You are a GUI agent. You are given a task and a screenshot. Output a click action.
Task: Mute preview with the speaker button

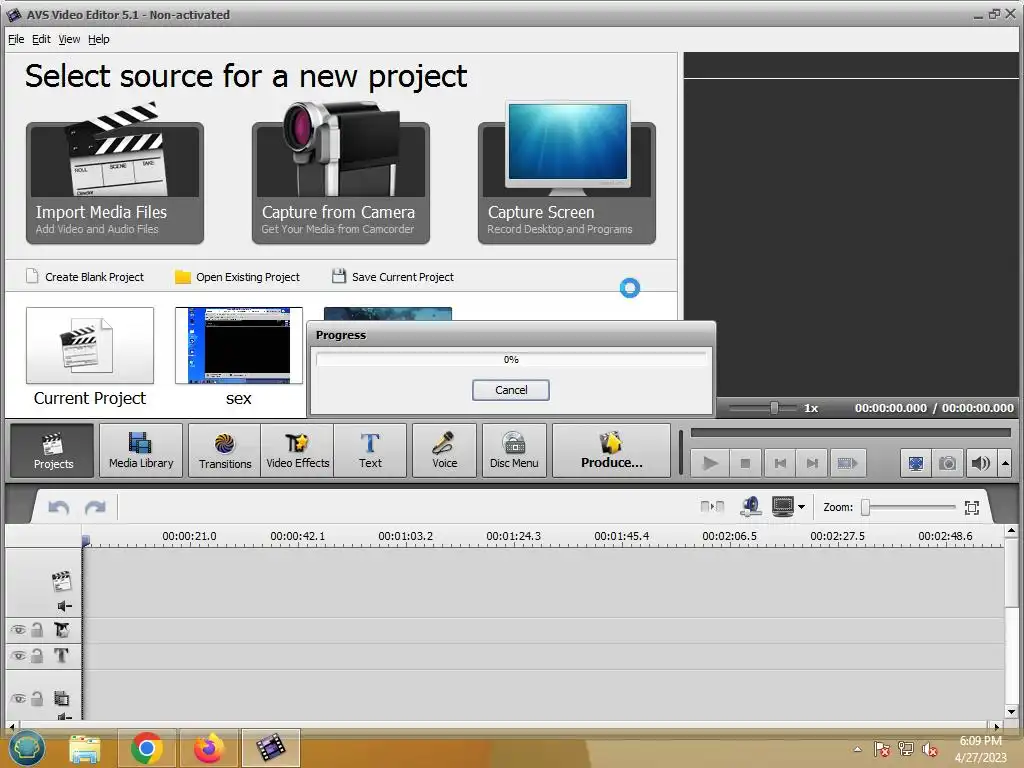tap(980, 464)
